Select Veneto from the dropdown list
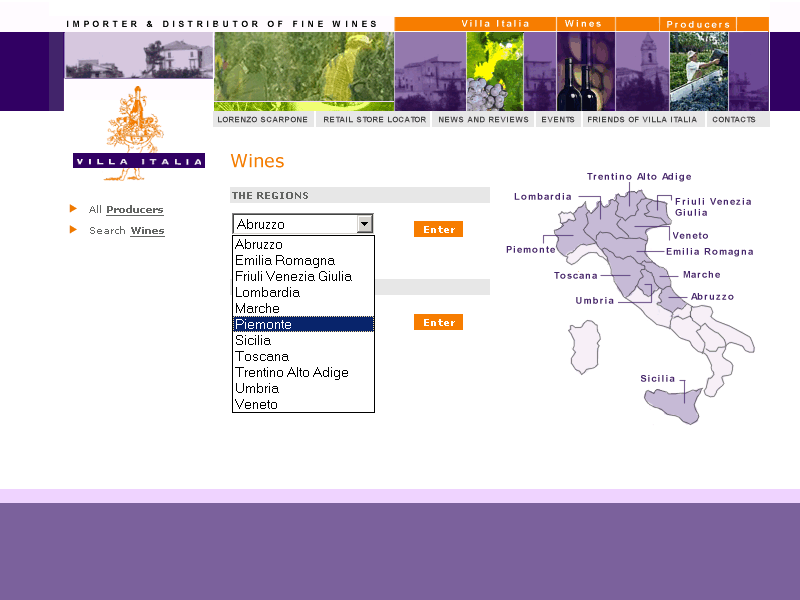The height and width of the screenshot is (600, 800). [303, 404]
